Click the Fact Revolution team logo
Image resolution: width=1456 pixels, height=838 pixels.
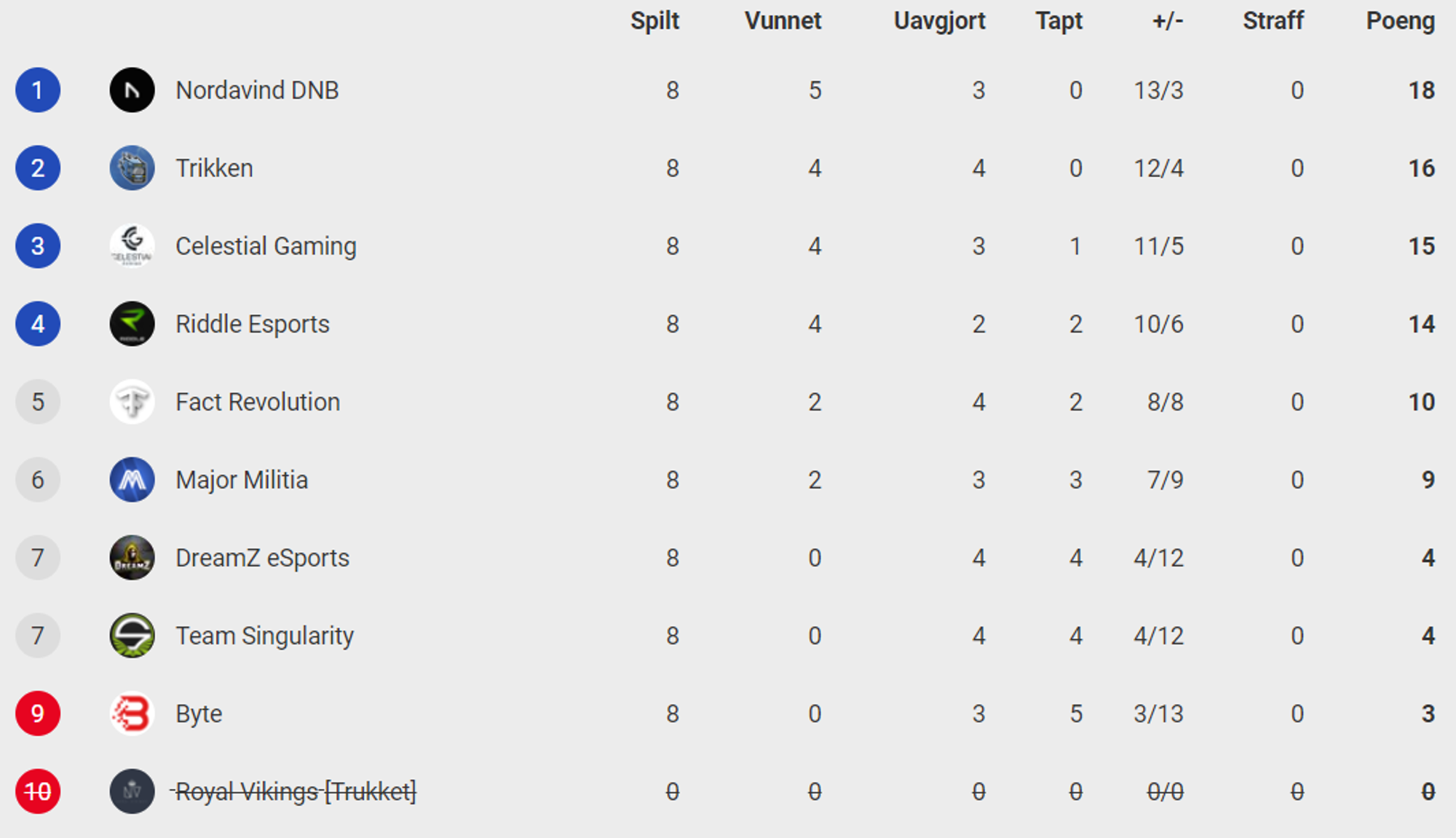pyautogui.click(x=132, y=402)
